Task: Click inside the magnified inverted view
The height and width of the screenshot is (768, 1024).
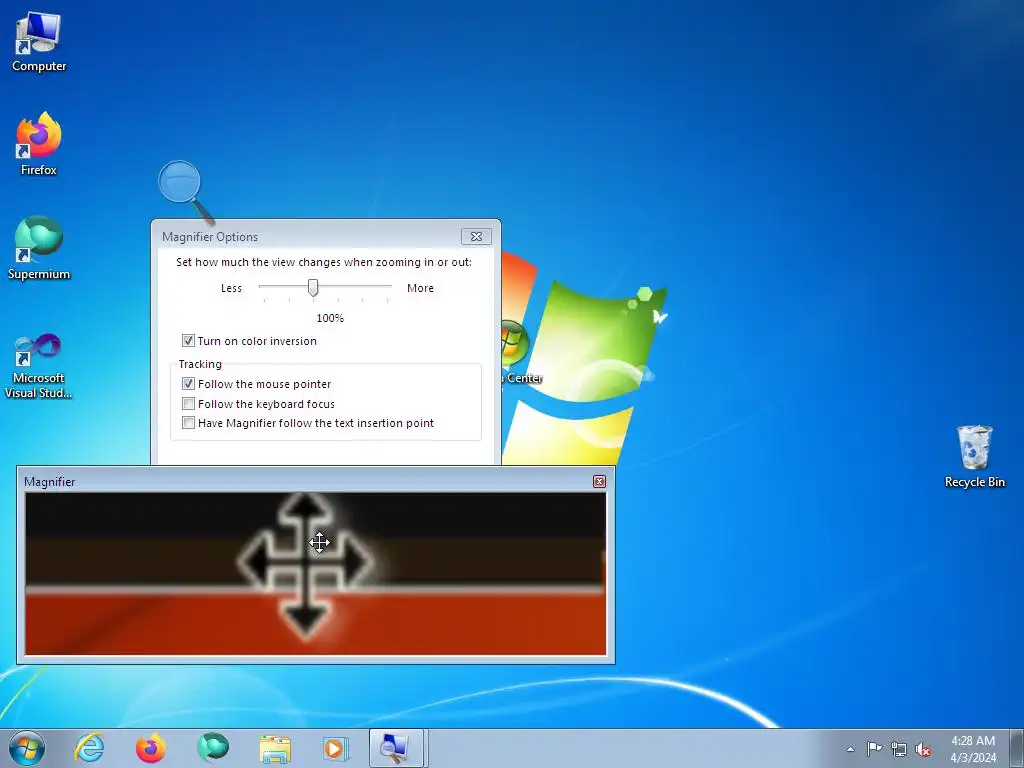Action: click(x=315, y=573)
